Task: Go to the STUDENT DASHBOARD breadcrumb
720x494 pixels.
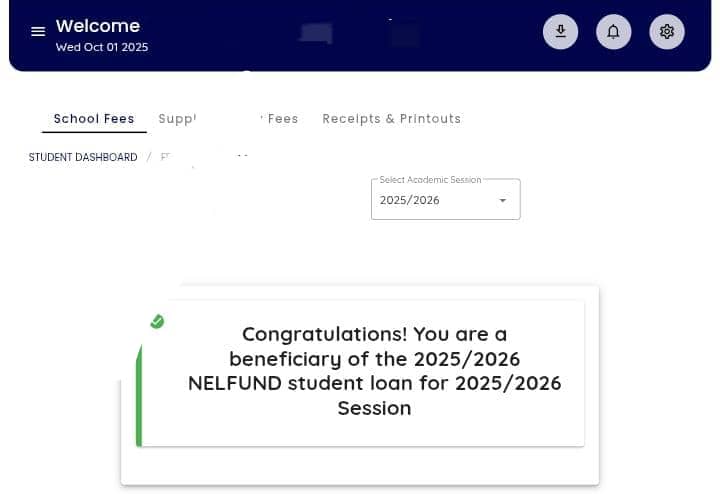Action: pos(83,158)
